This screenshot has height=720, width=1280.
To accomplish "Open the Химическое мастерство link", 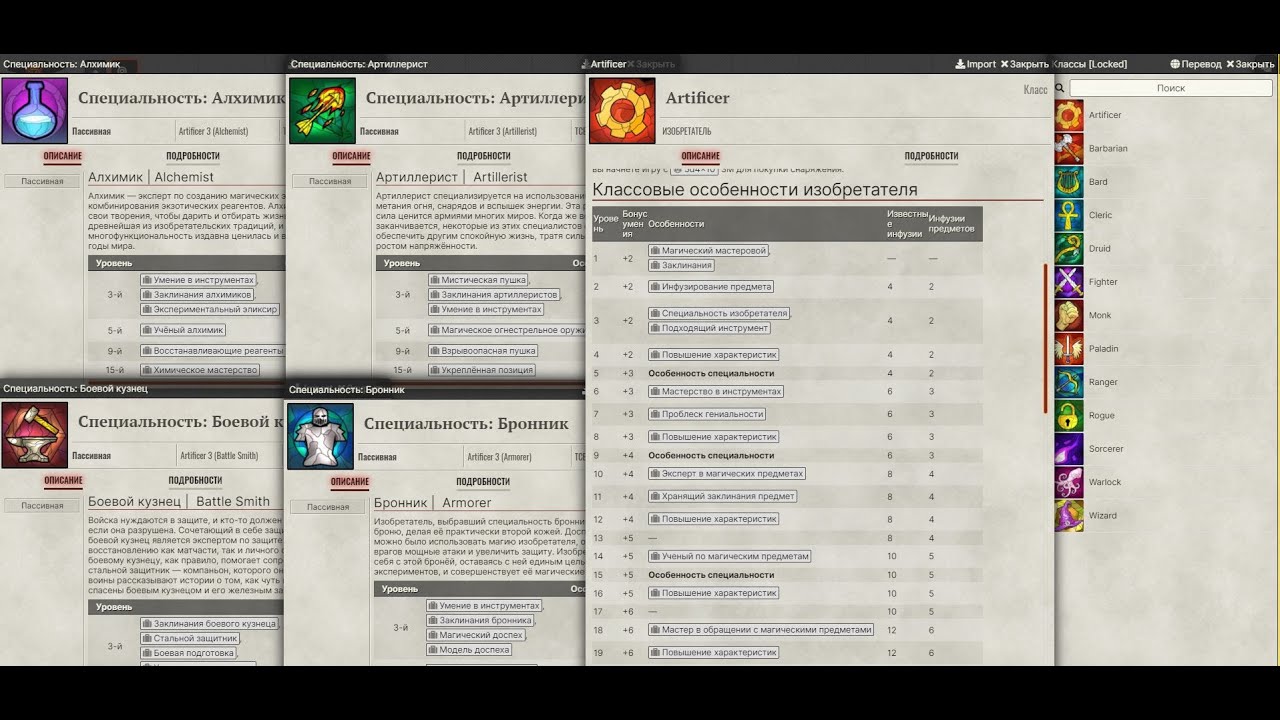I will pos(200,371).
